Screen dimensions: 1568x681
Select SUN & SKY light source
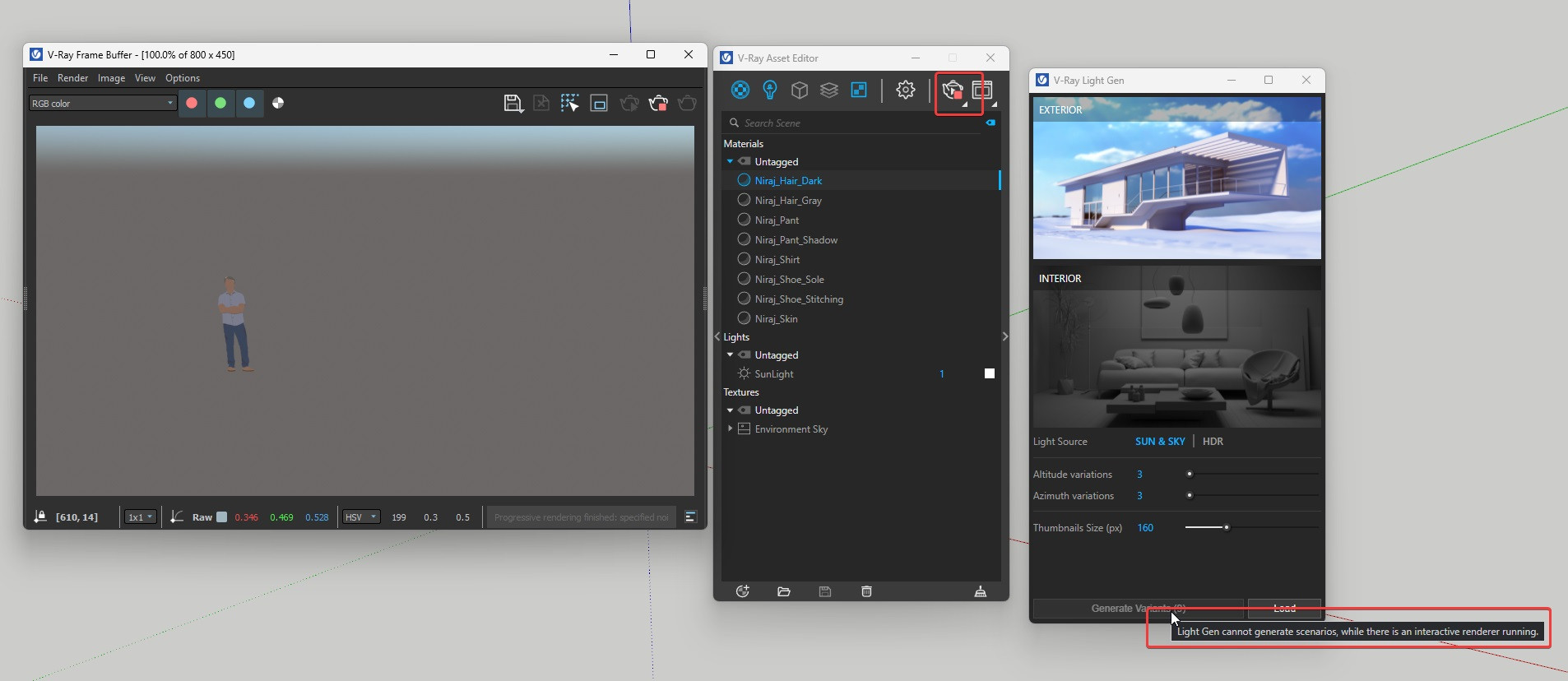tap(1160, 442)
